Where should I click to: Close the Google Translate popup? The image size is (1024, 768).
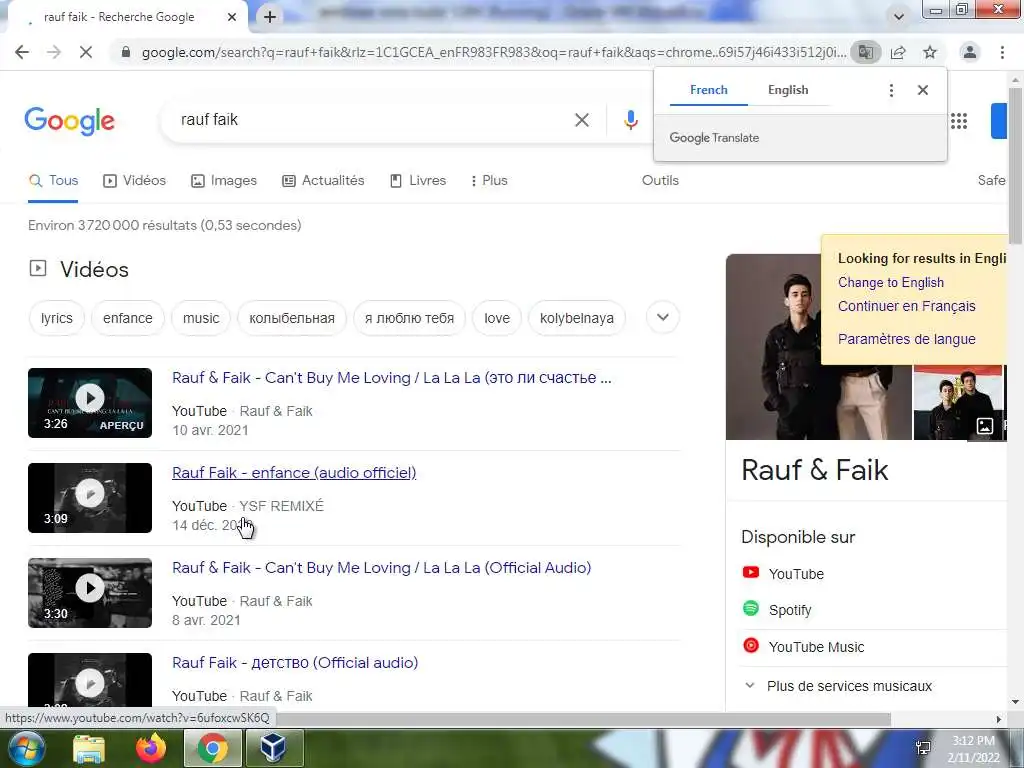[x=923, y=90]
